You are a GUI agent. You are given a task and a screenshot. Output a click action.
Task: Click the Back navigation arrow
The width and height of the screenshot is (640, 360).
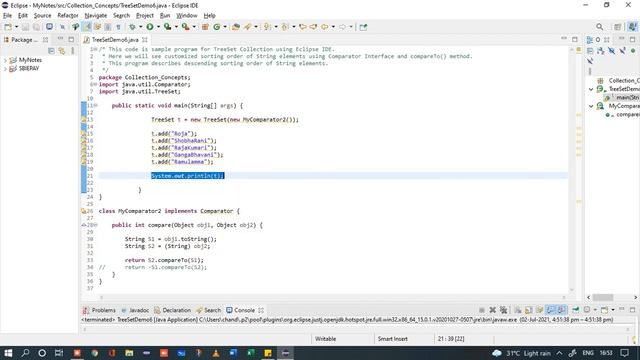(324, 27)
